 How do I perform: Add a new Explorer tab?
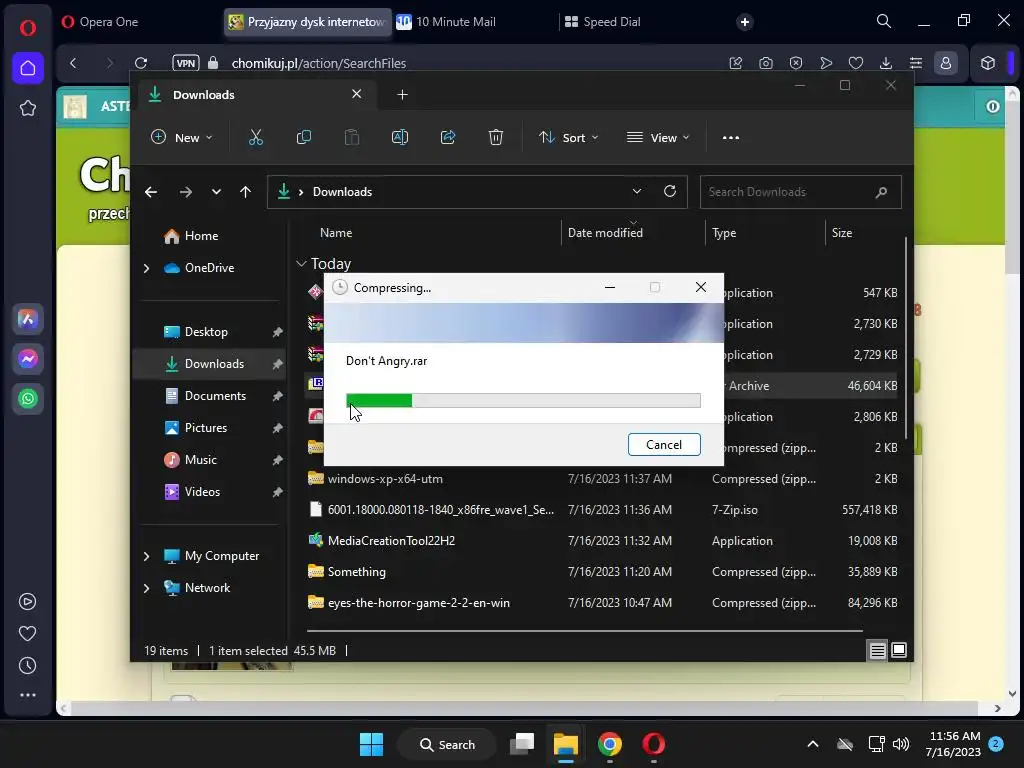[x=402, y=95]
